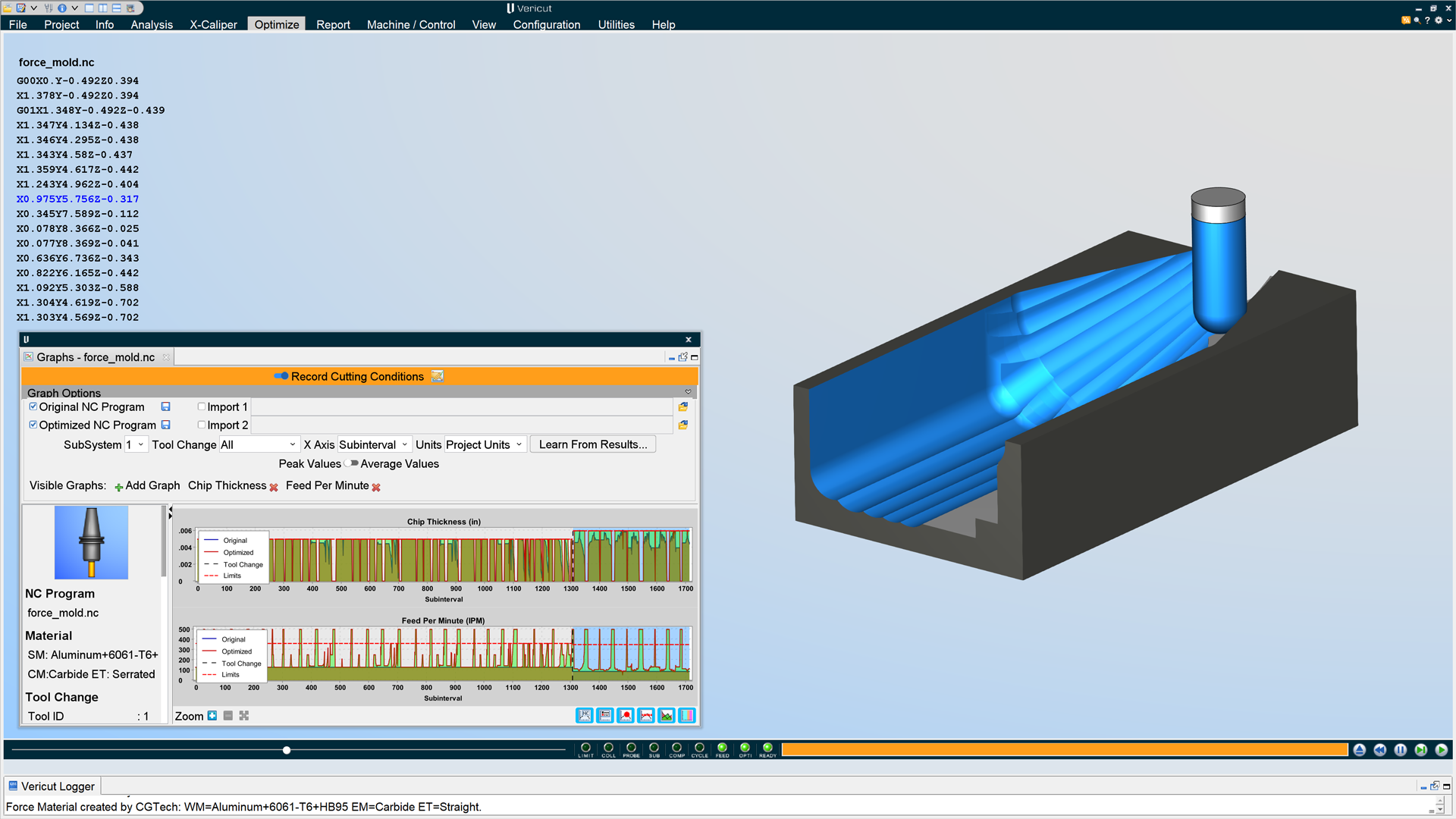Click the animation speed slider handle

tap(287, 750)
